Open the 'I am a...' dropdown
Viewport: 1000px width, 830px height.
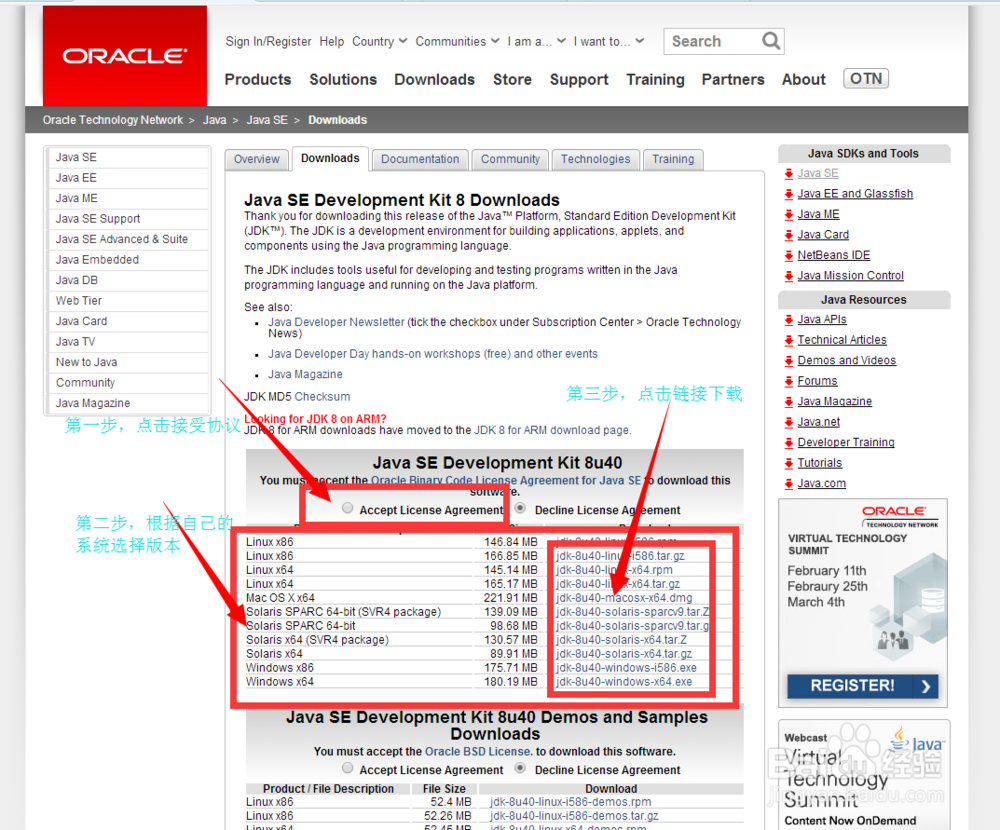tap(536, 41)
